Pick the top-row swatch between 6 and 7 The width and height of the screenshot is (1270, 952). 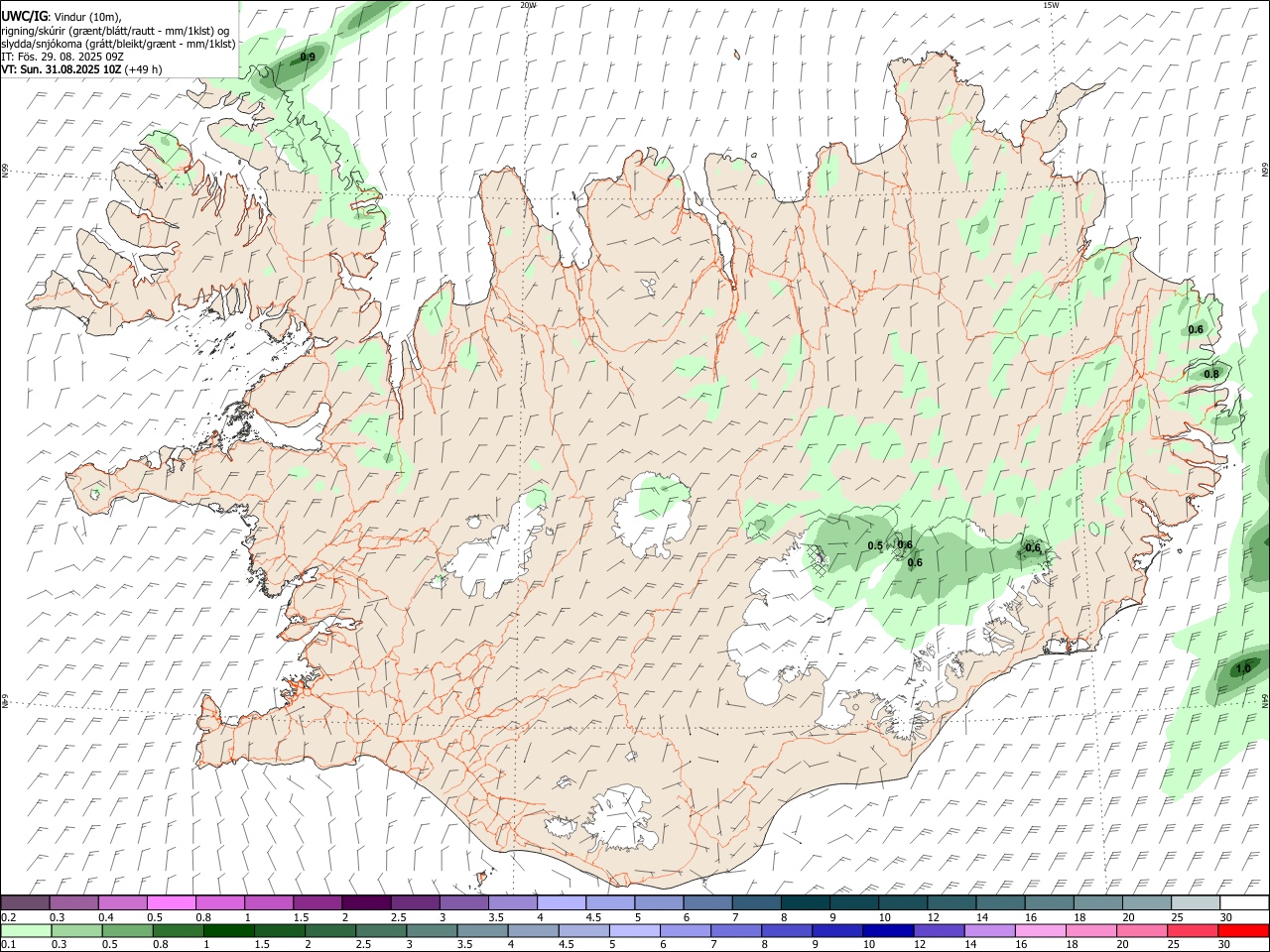click(707, 902)
